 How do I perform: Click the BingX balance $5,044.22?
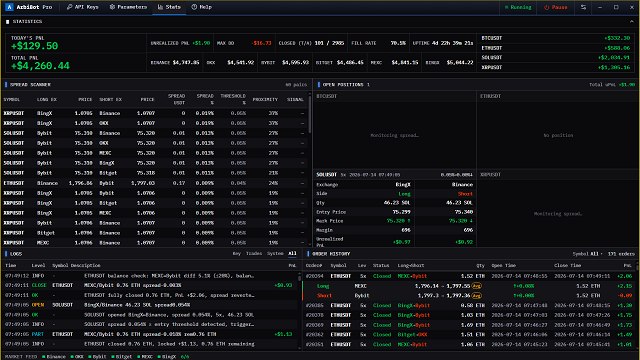[460, 62]
